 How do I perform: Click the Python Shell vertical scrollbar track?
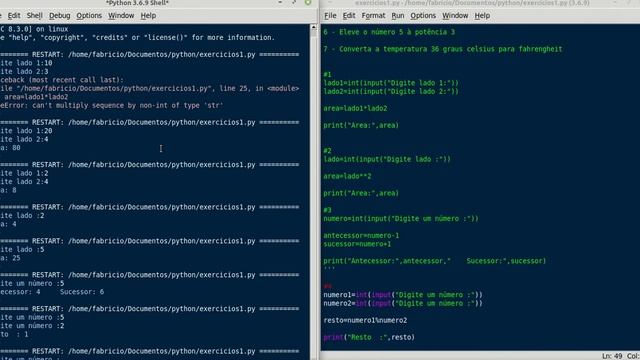313,192
